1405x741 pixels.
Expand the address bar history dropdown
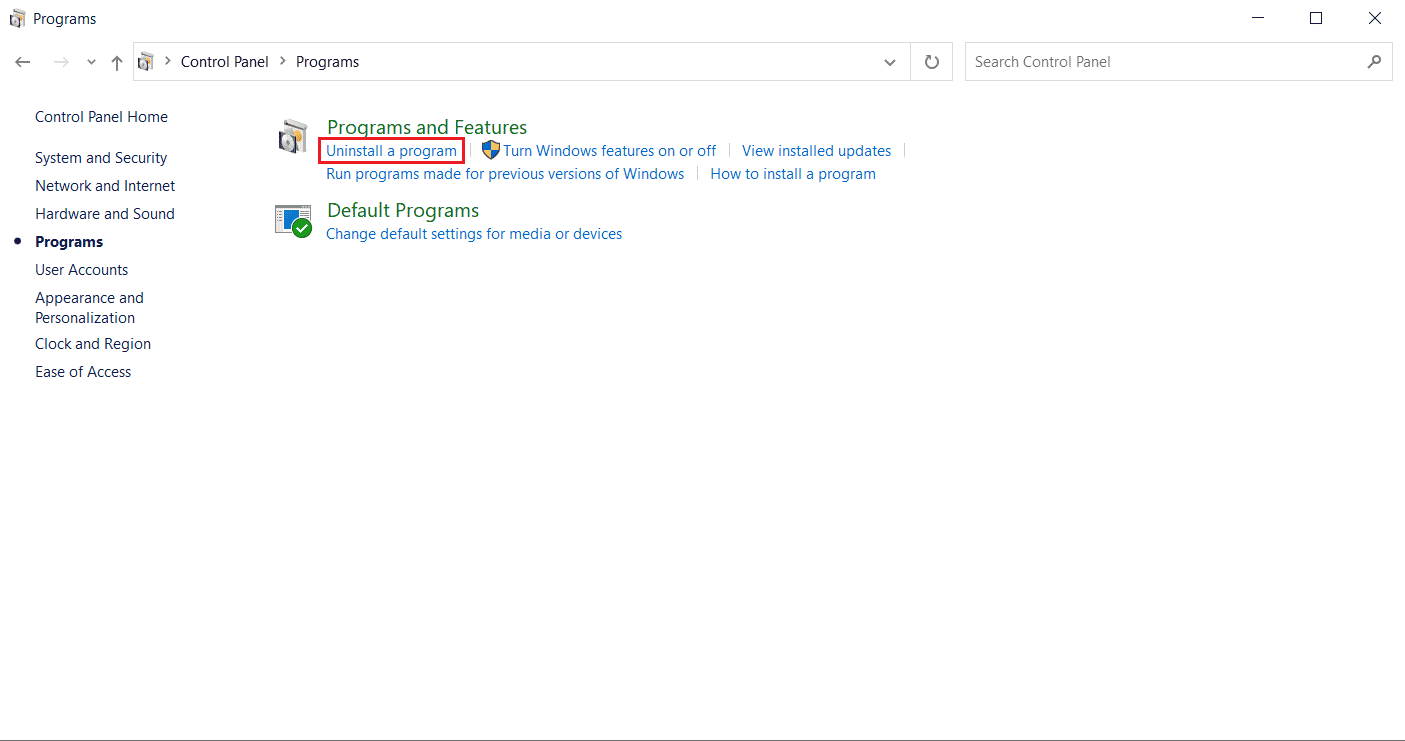pyautogui.click(x=890, y=62)
